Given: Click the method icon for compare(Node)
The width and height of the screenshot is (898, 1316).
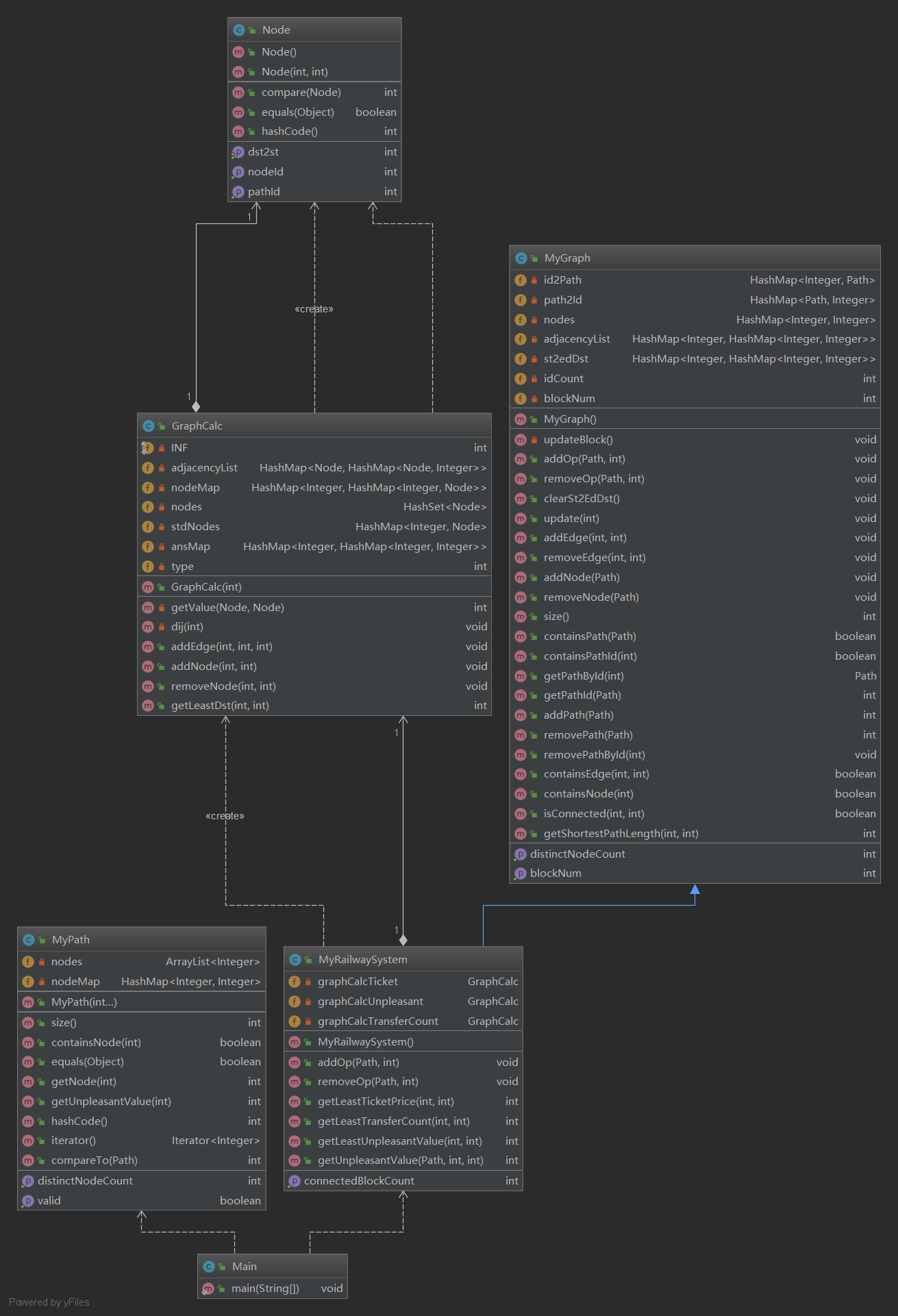Looking at the screenshot, I should (238, 92).
